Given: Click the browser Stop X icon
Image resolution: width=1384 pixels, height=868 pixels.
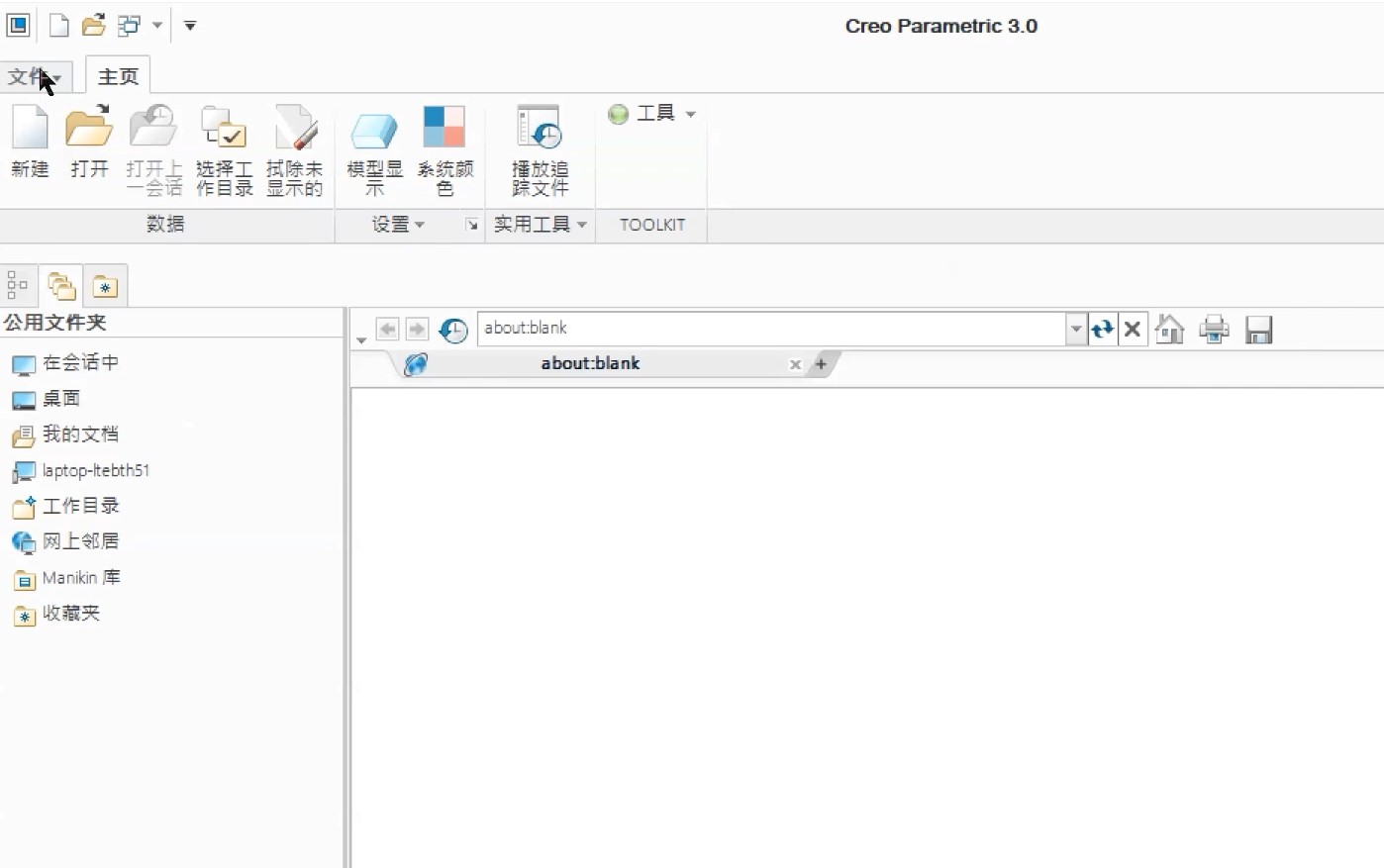Looking at the screenshot, I should coord(1133,329).
